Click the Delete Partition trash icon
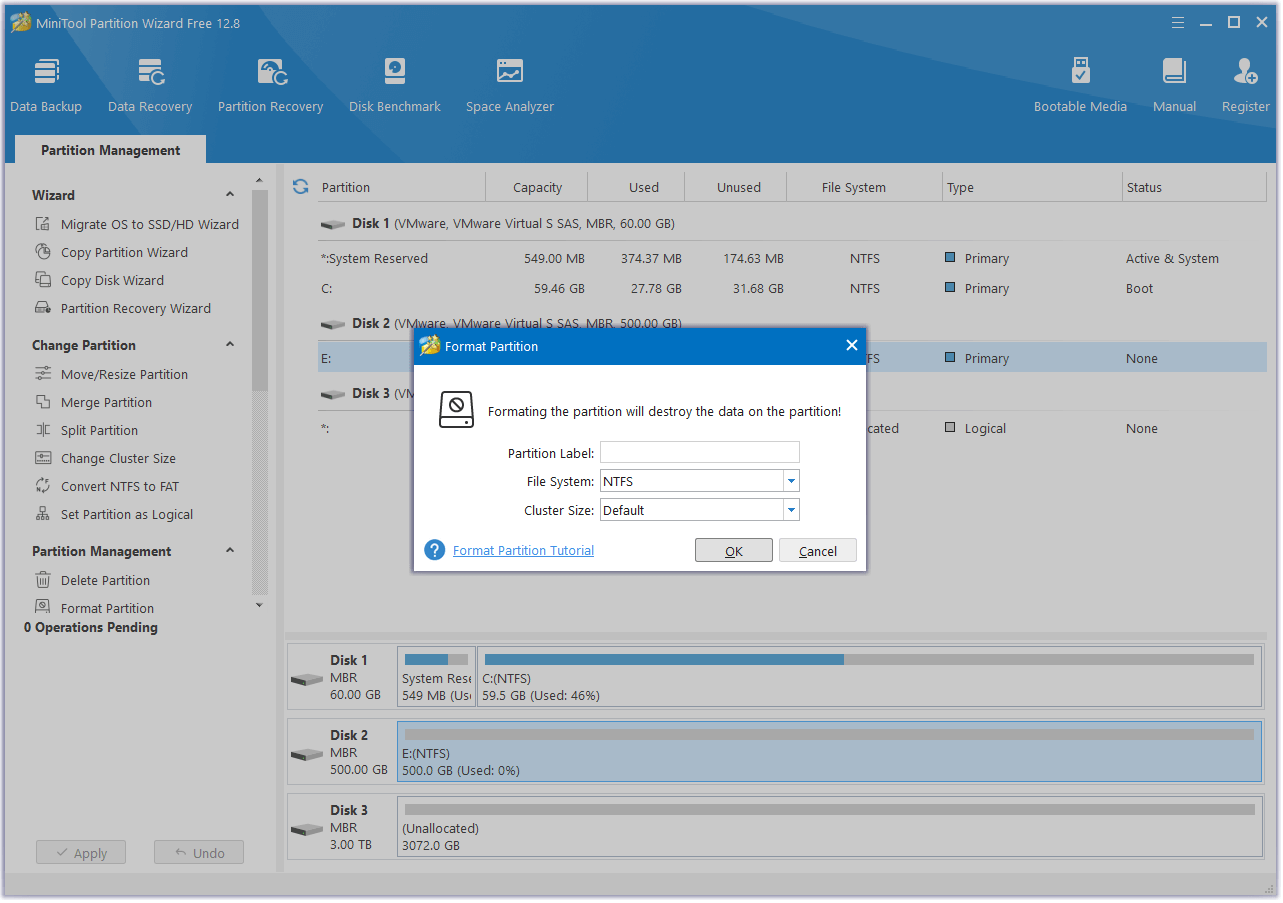The width and height of the screenshot is (1283, 903). 43,580
